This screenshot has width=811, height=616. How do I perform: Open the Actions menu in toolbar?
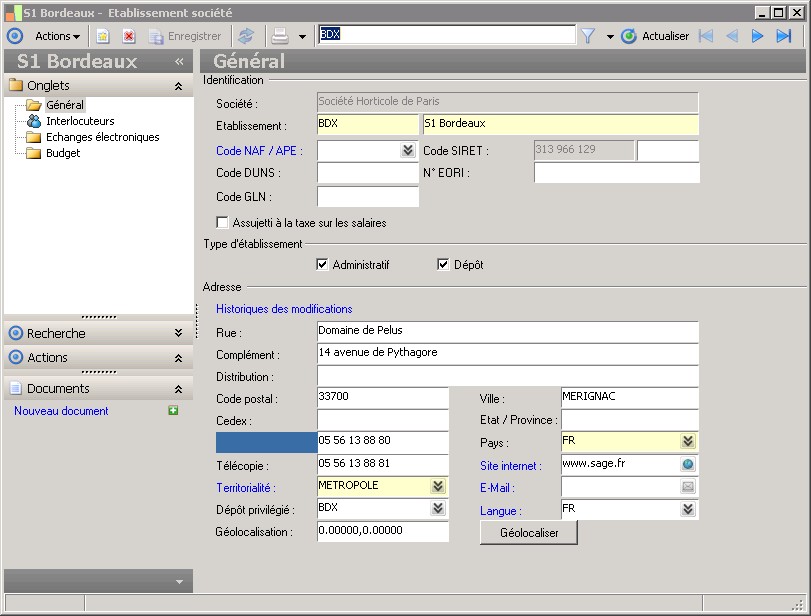tap(57, 36)
